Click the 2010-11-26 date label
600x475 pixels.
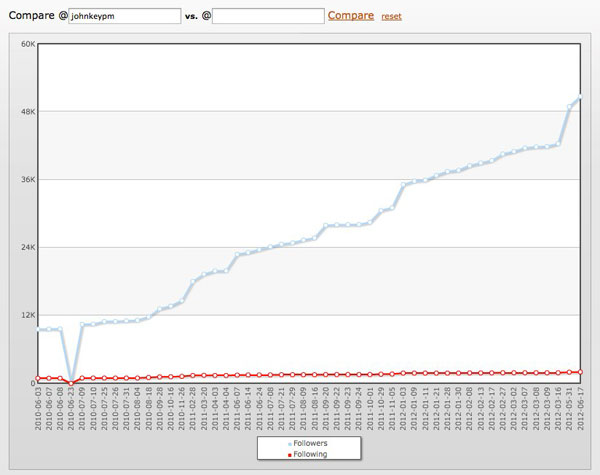tap(182, 408)
